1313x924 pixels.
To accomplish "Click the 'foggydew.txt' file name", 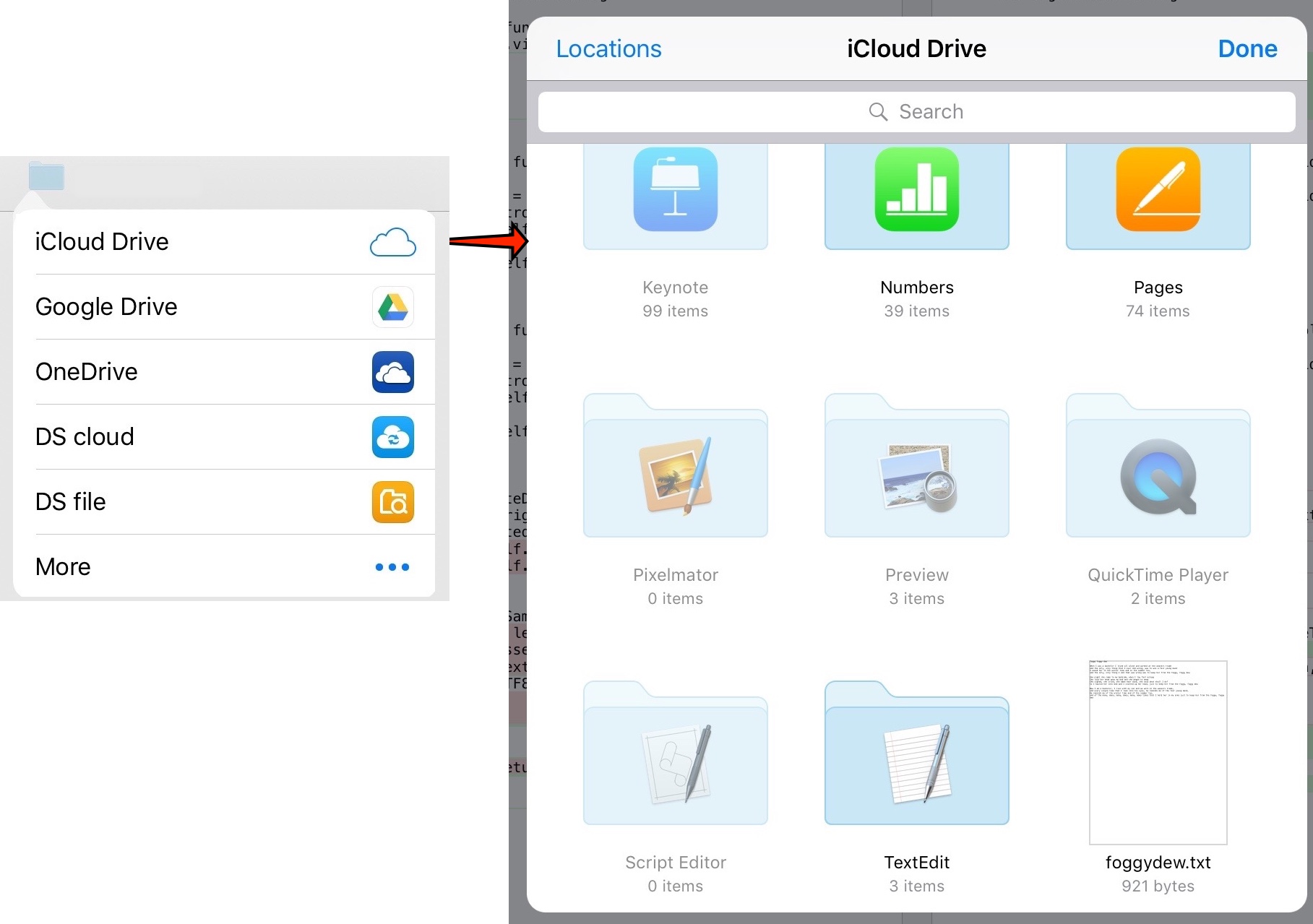I will [x=1158, y=863].
